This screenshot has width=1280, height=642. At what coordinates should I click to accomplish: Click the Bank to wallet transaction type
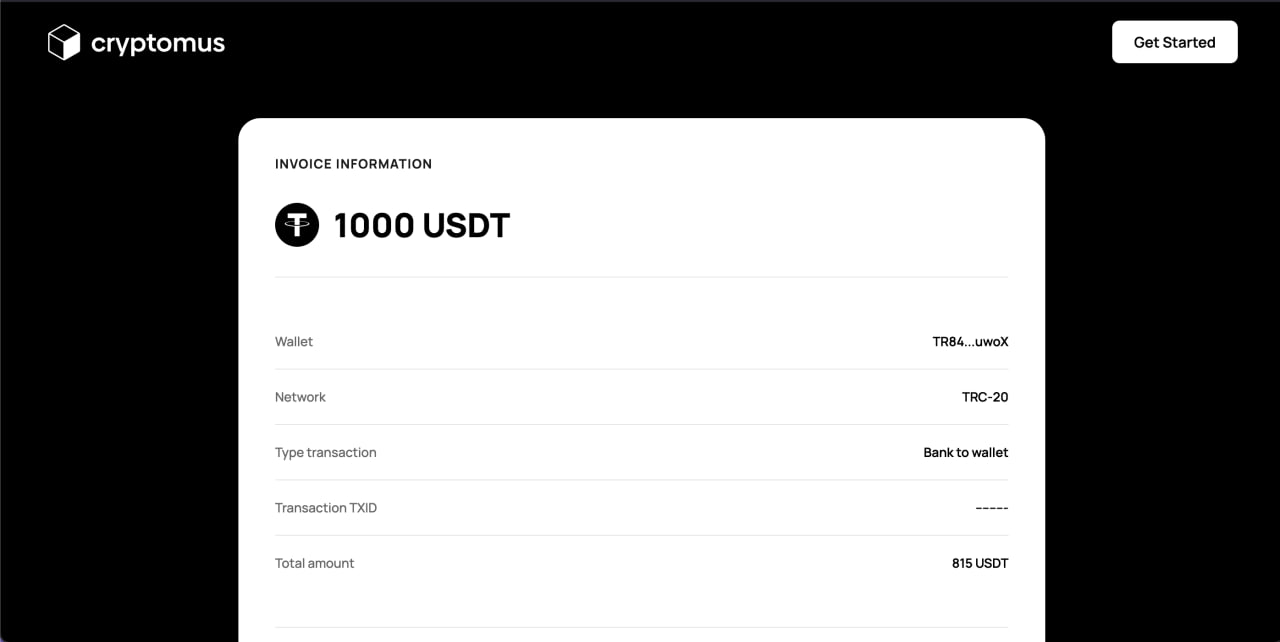point(965,452)
